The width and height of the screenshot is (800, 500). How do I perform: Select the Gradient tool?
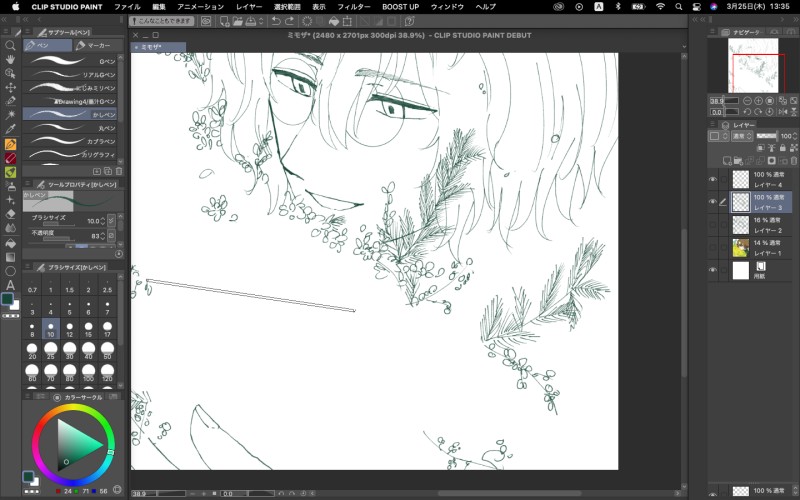click(x=10, y=257)
